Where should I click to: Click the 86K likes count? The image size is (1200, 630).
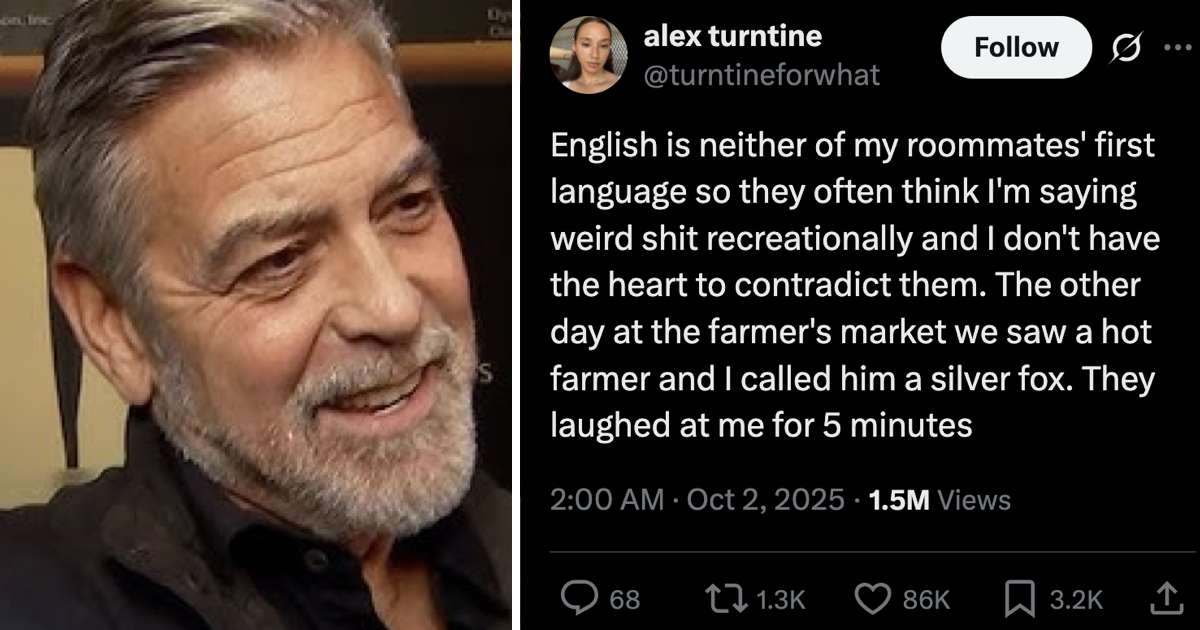[x=926, y=599]
